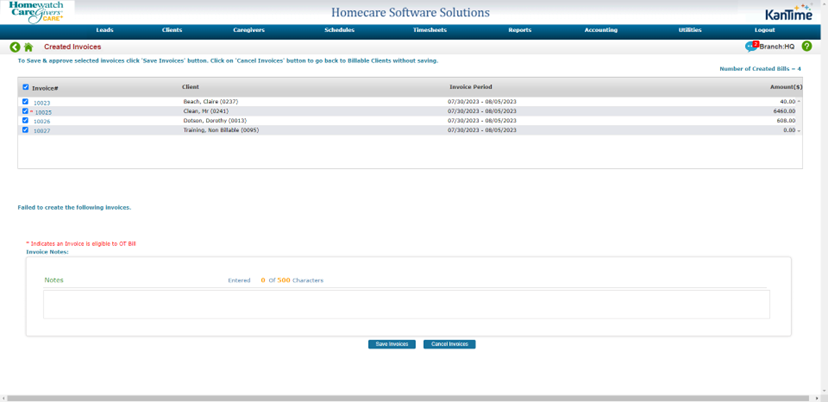Go to home via green house icon
828x402 pixels.
coord(28,47)
